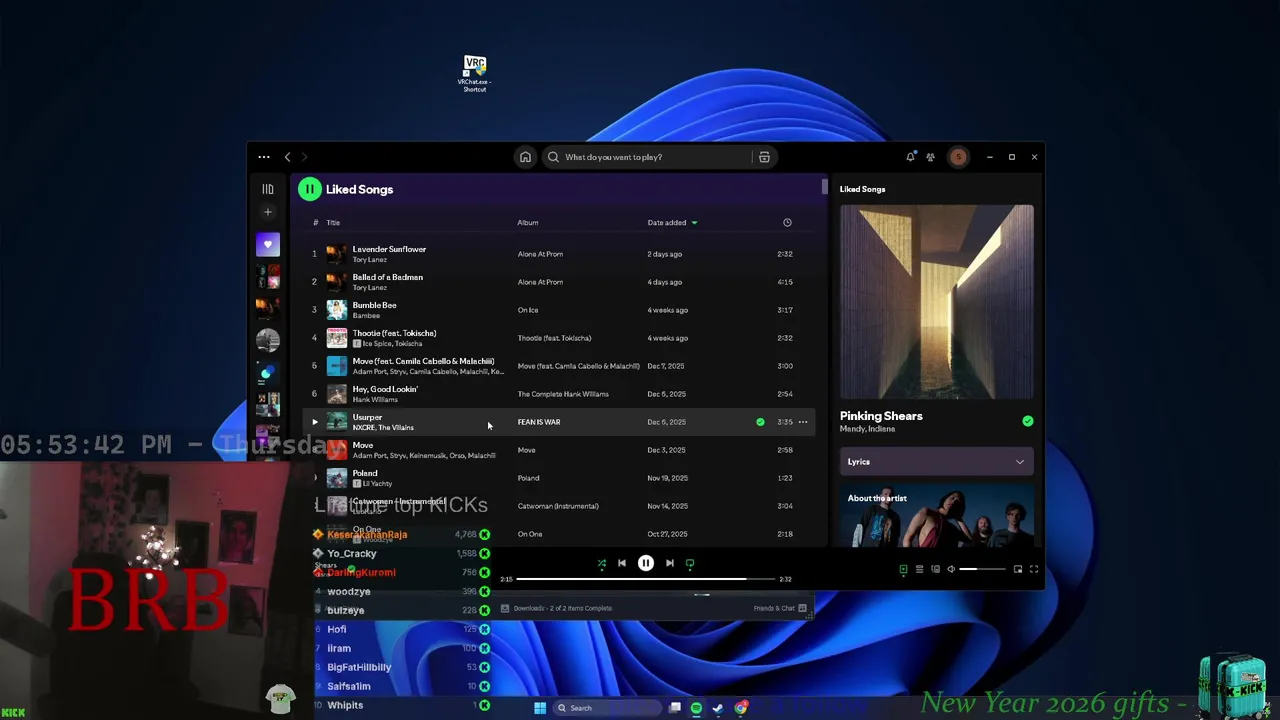Viewport: 1280px width, 720px height.
Task: Open the Queue icon
Action: point(919,569)
